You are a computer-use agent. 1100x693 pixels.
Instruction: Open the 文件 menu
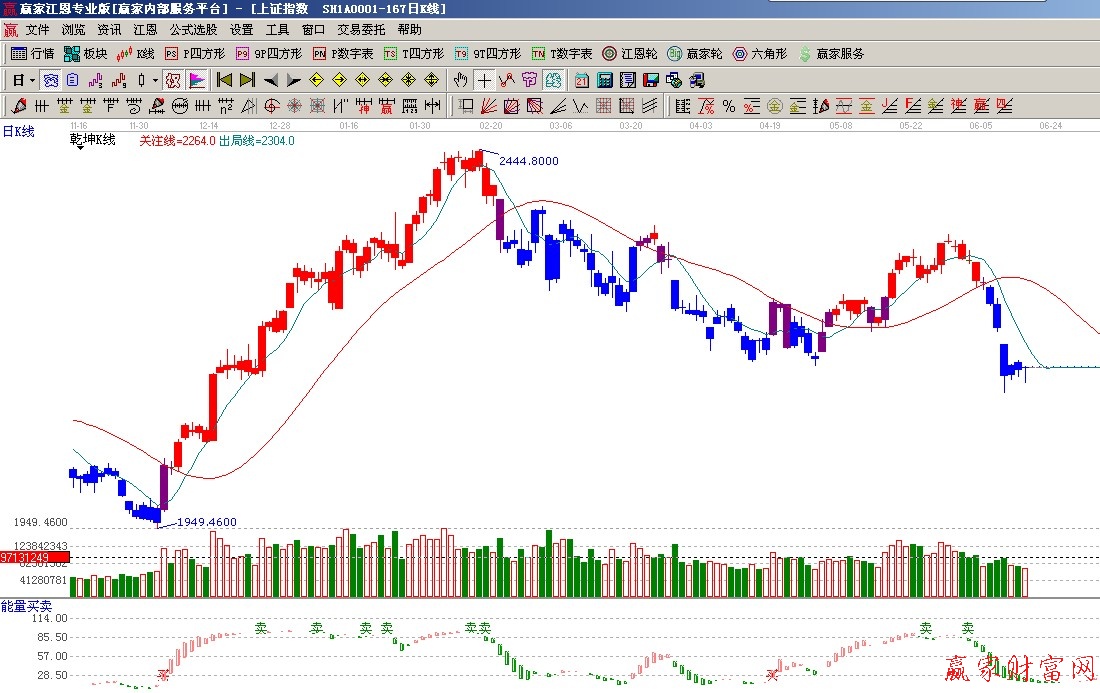pyautogui.click(x=38, y=30)
